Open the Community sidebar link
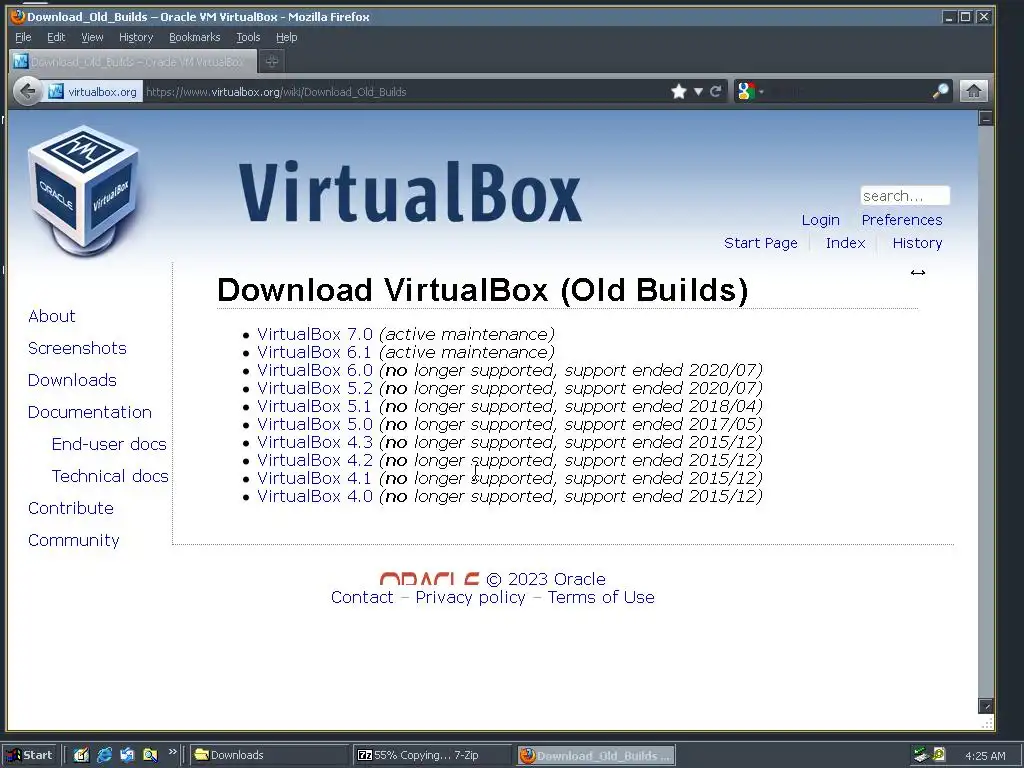The height and width of the screenshot is (768, 1024). click(74, 541)
